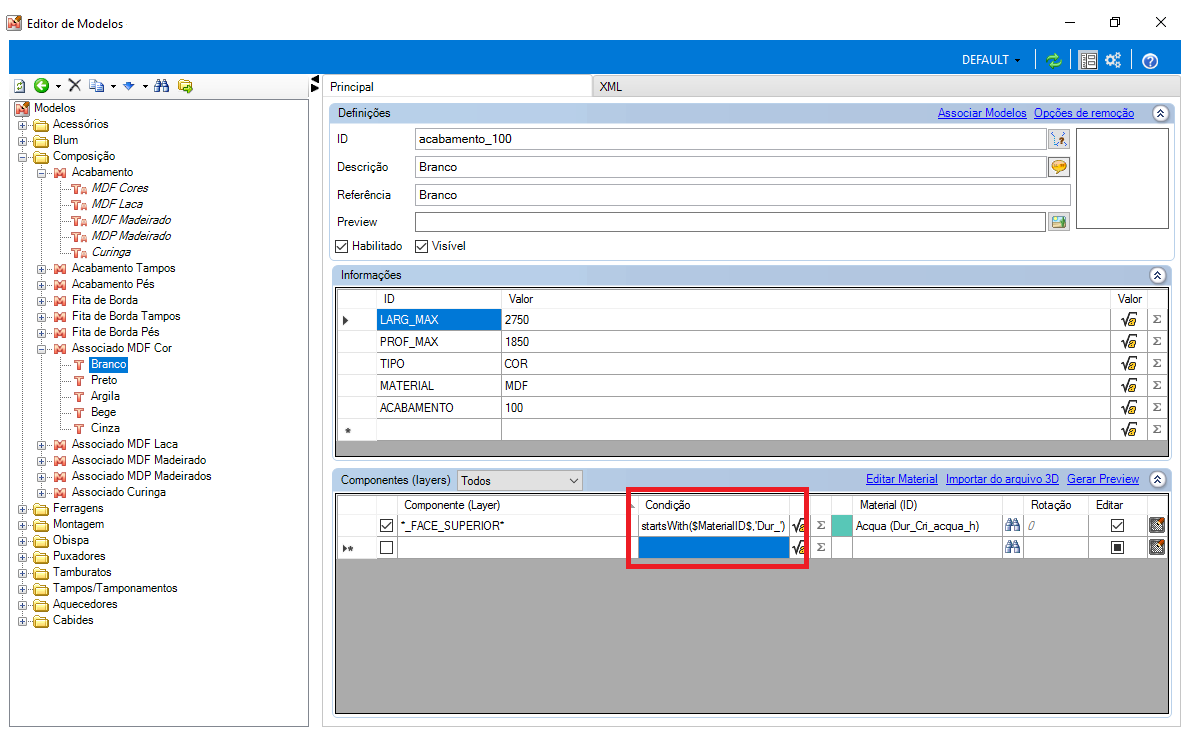
Task: Toggle Editar checkbox in Acqua row
Action: pos(1117,526)
